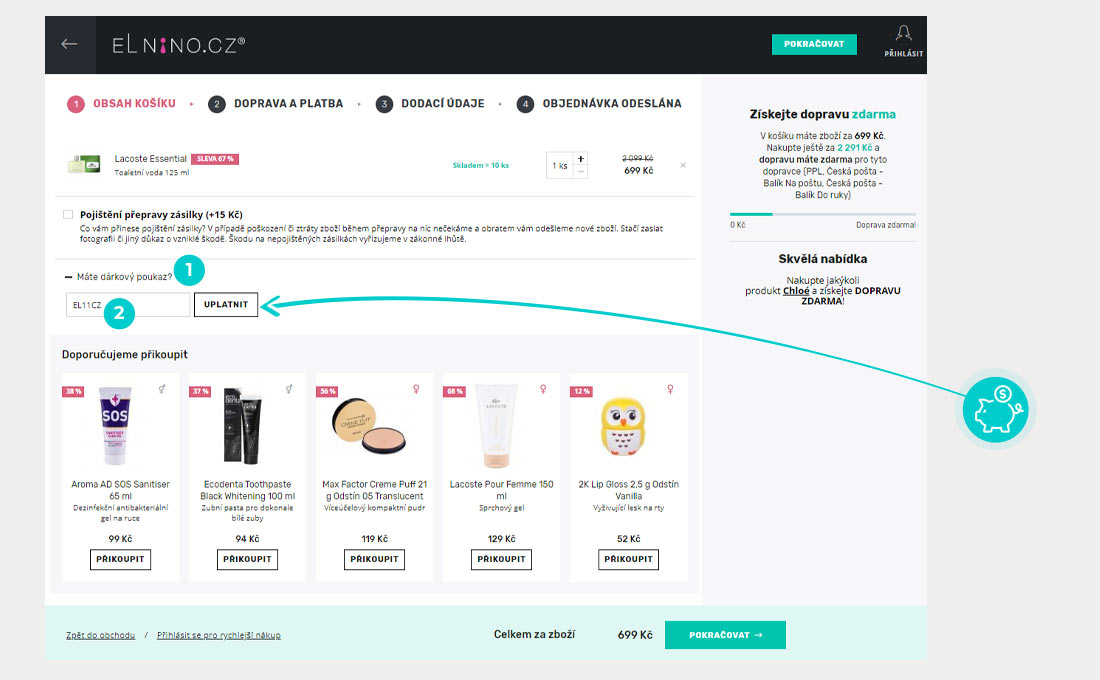1100x680 pixels.
Task: Open Lacoste Pour Femme product image
Action: pos(496,426)
